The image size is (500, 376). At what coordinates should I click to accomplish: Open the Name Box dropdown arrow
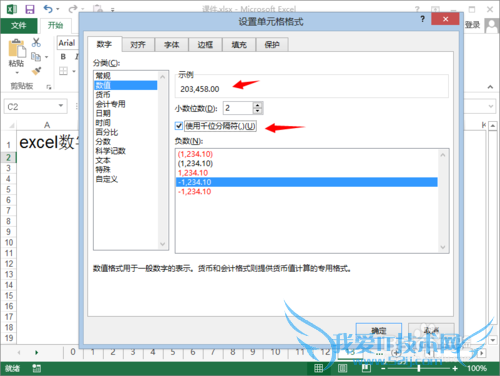[61, 106]
